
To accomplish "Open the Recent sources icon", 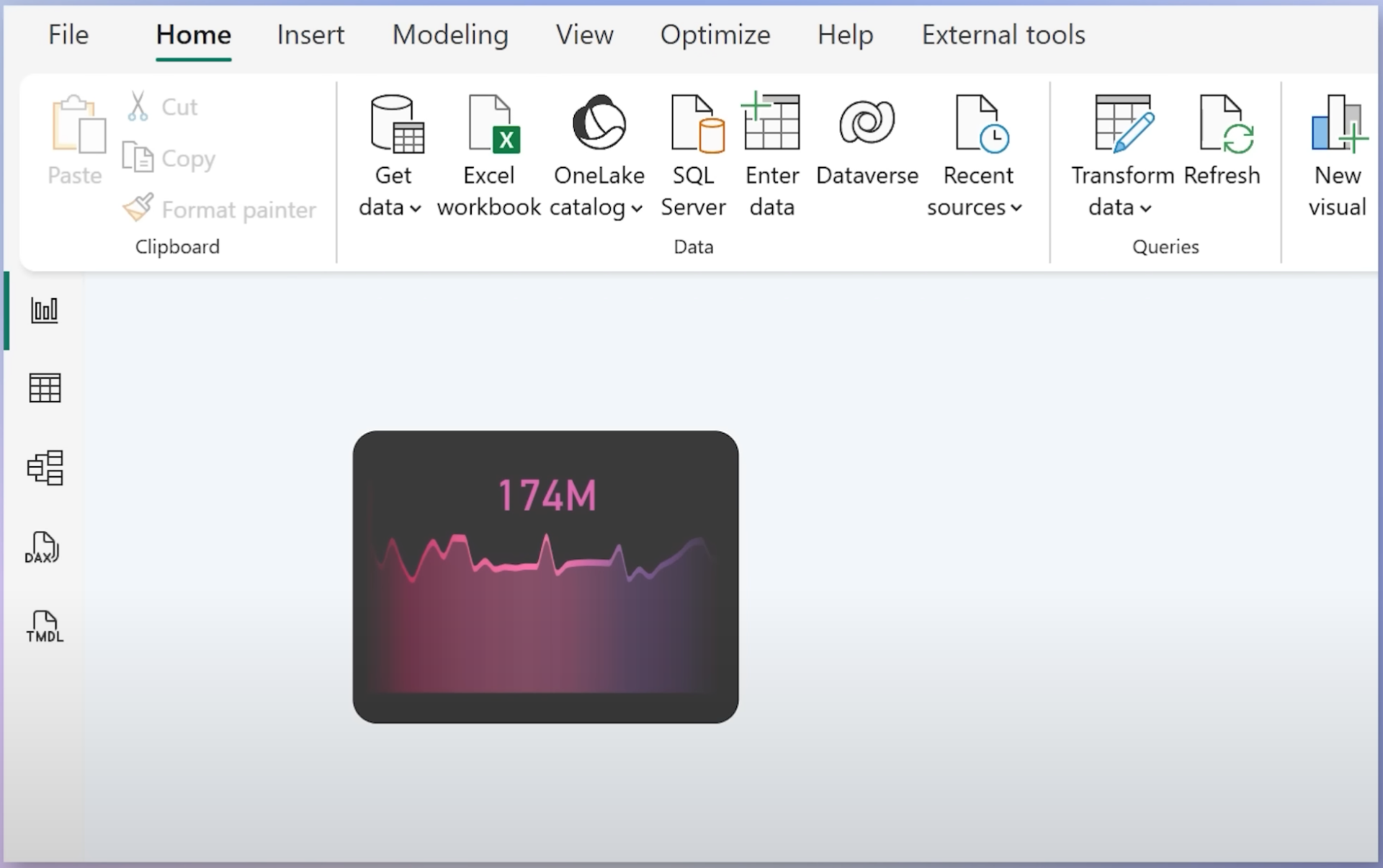I will (982, 124).
